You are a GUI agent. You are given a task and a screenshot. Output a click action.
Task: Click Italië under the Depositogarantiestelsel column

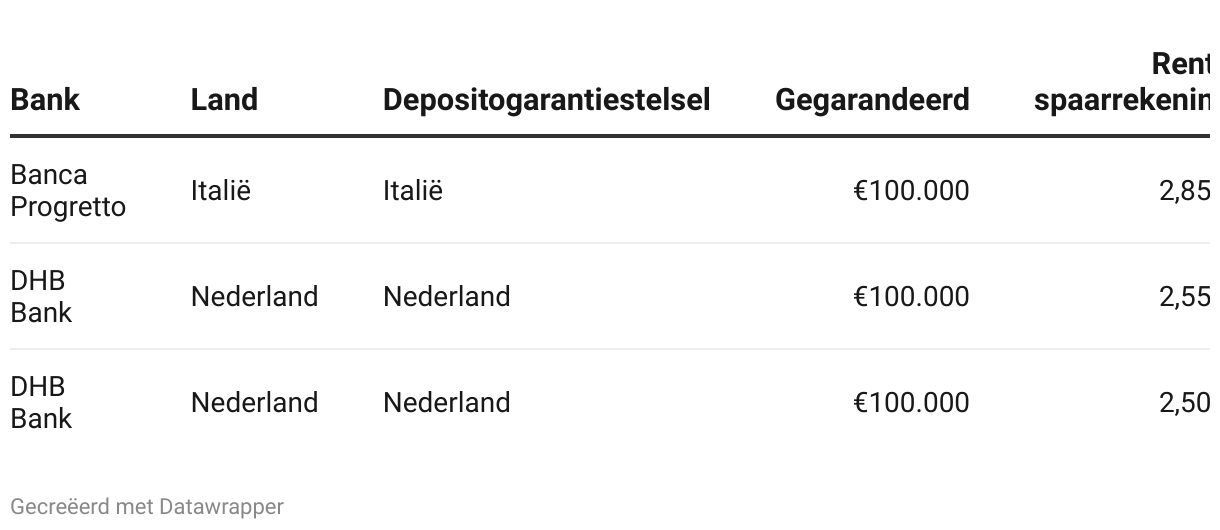pos(412,191)
